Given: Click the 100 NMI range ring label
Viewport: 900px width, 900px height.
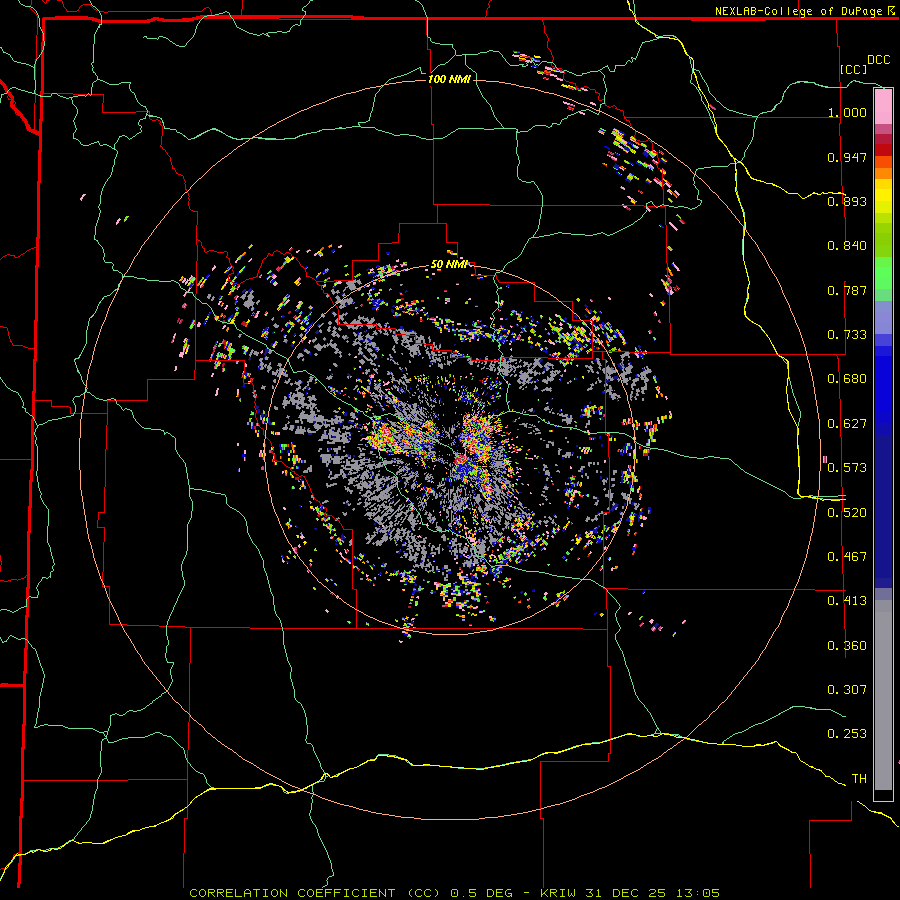Looking at the screenshot, I should click(449, 79).
